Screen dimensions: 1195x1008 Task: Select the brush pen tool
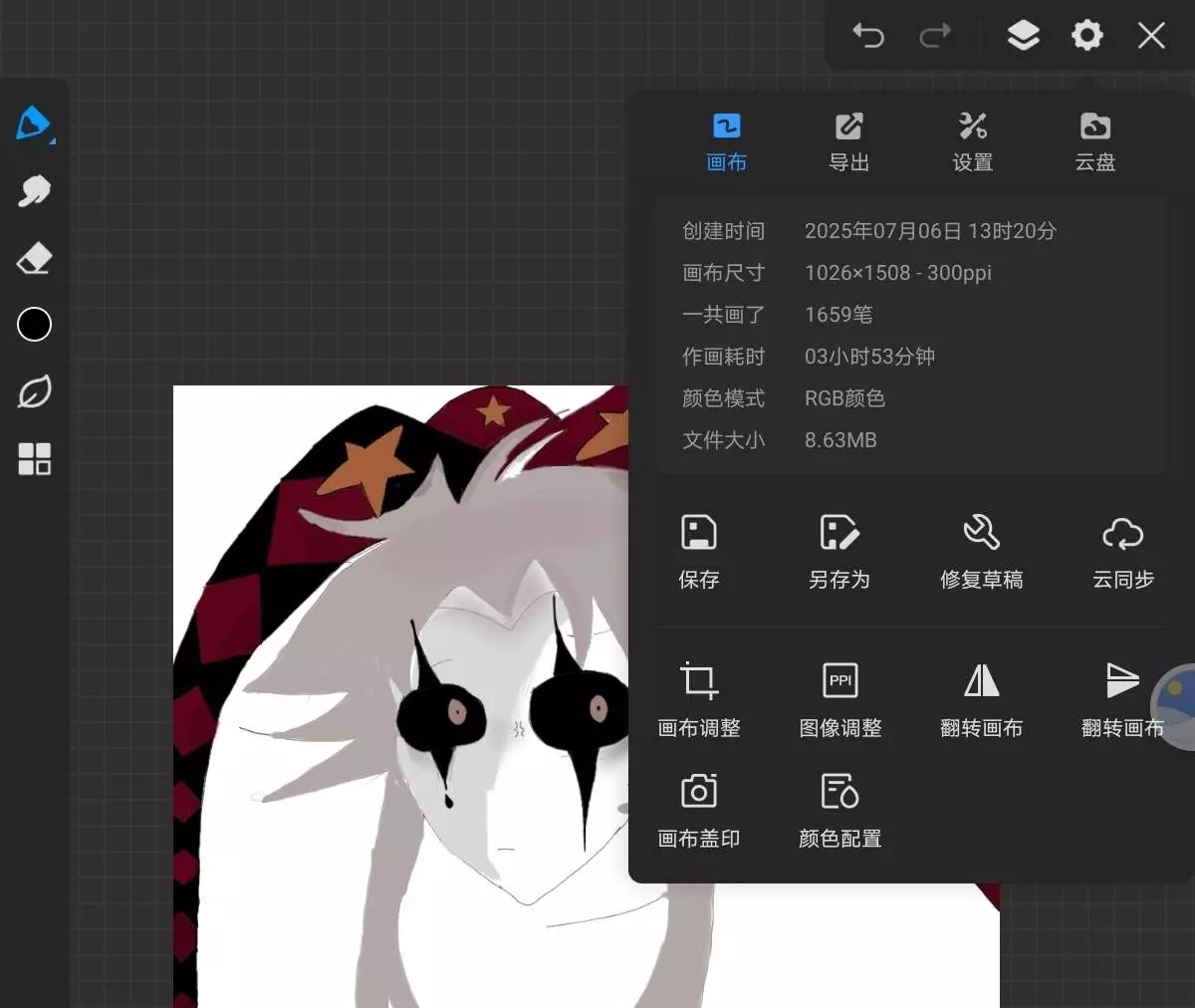34,124
